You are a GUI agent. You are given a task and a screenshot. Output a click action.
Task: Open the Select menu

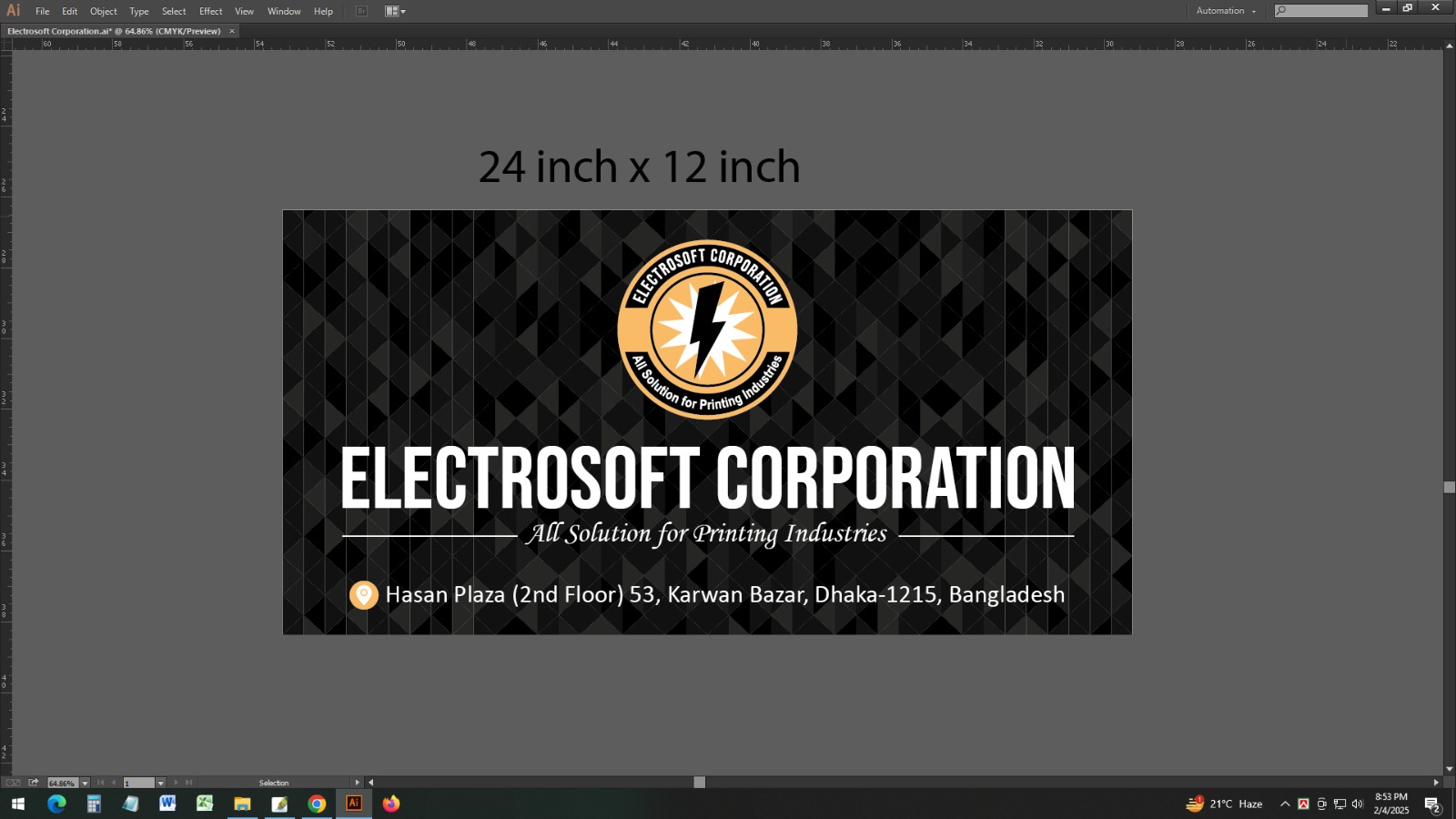174,11
